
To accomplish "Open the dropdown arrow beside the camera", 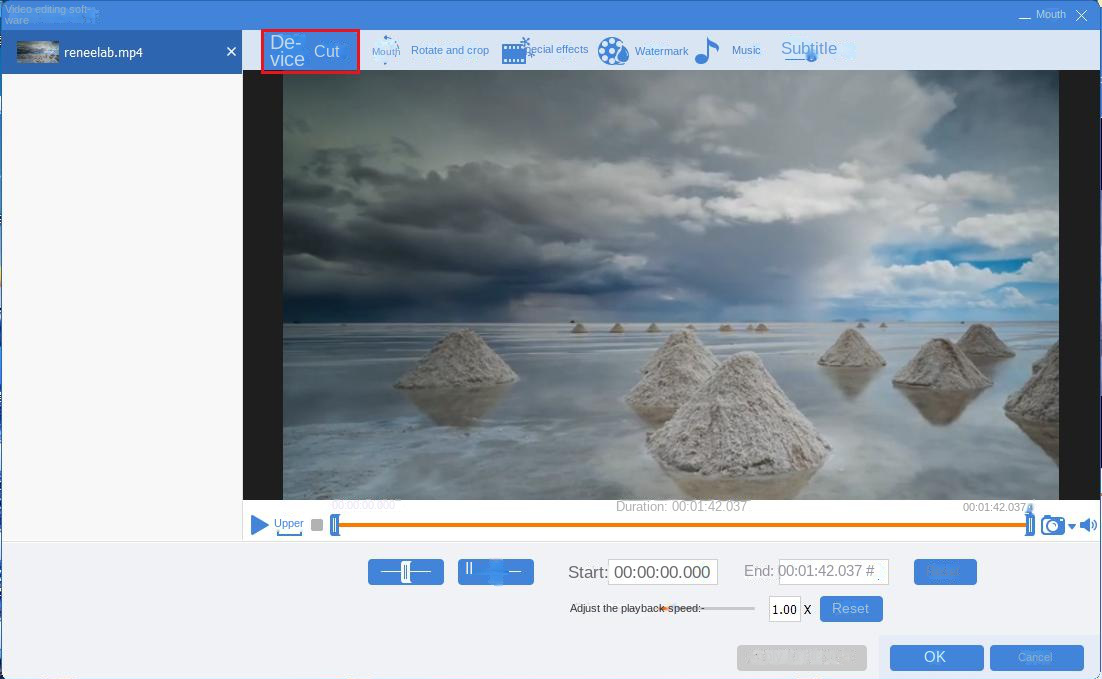I will [x=1072, y=527].
